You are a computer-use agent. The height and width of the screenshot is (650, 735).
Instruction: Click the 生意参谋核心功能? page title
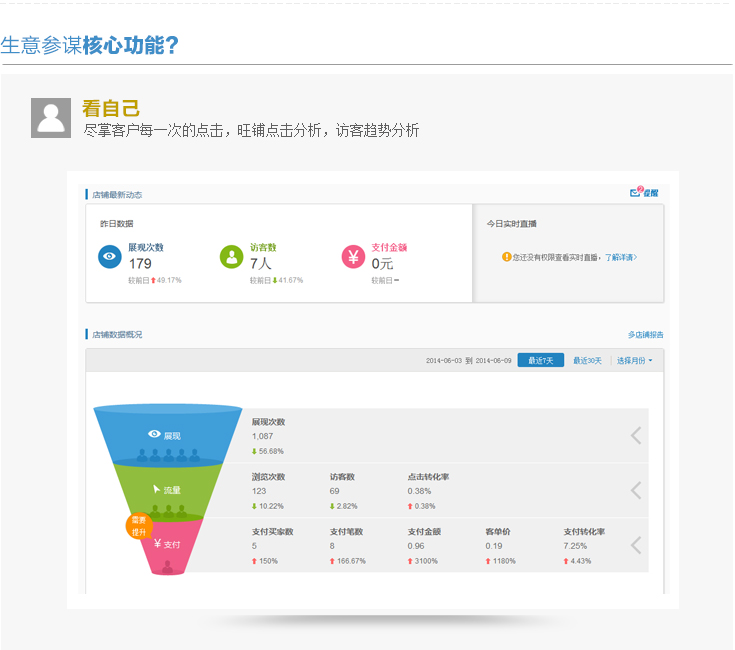click(x=90, y=45)
